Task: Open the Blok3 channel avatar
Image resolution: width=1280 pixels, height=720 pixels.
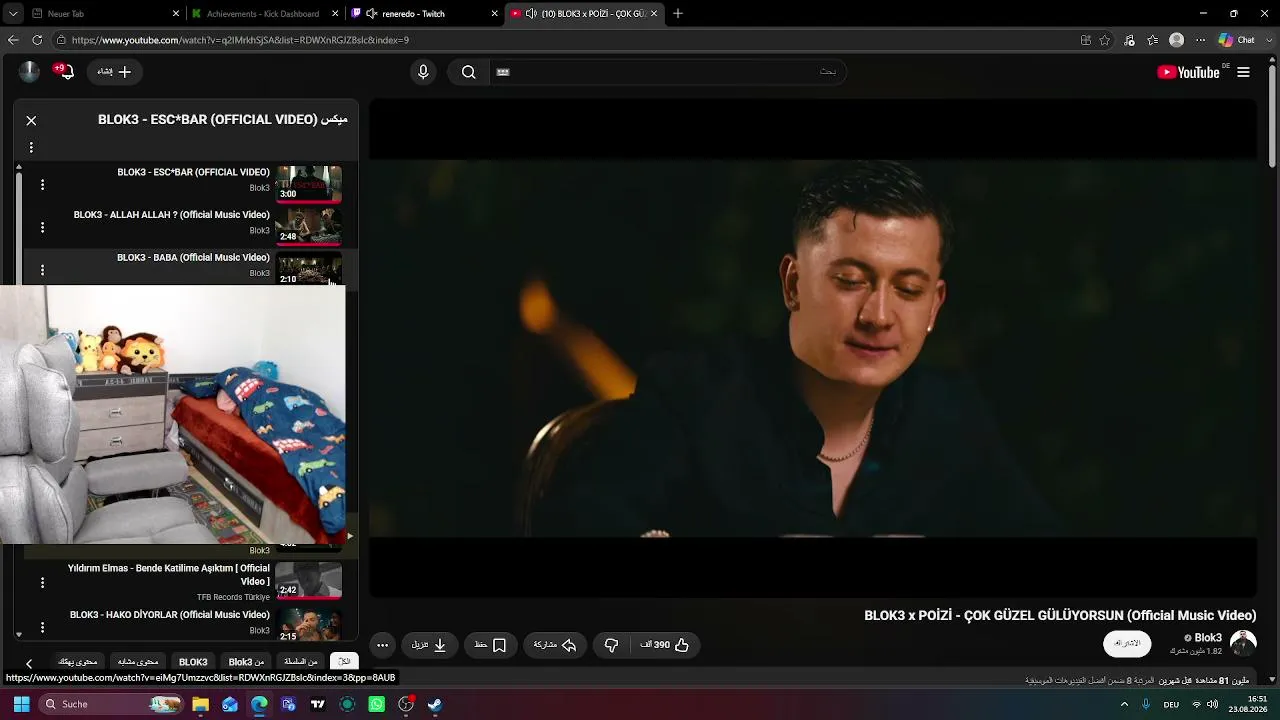Action: click(x=1243, y=643)
